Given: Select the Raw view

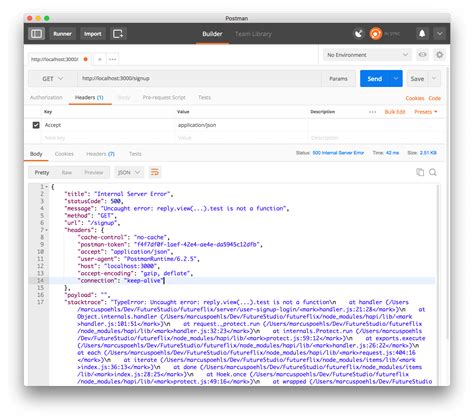Looking at the screenshot, I should (67, 172).
